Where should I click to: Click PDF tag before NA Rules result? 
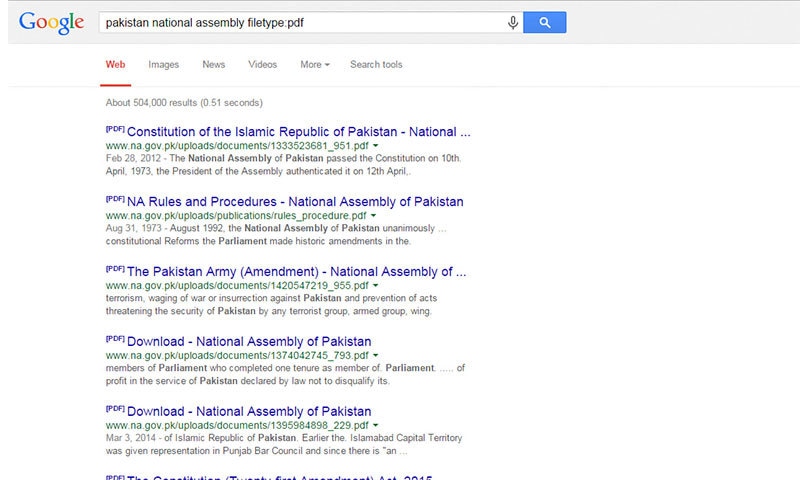click(115, 199)
